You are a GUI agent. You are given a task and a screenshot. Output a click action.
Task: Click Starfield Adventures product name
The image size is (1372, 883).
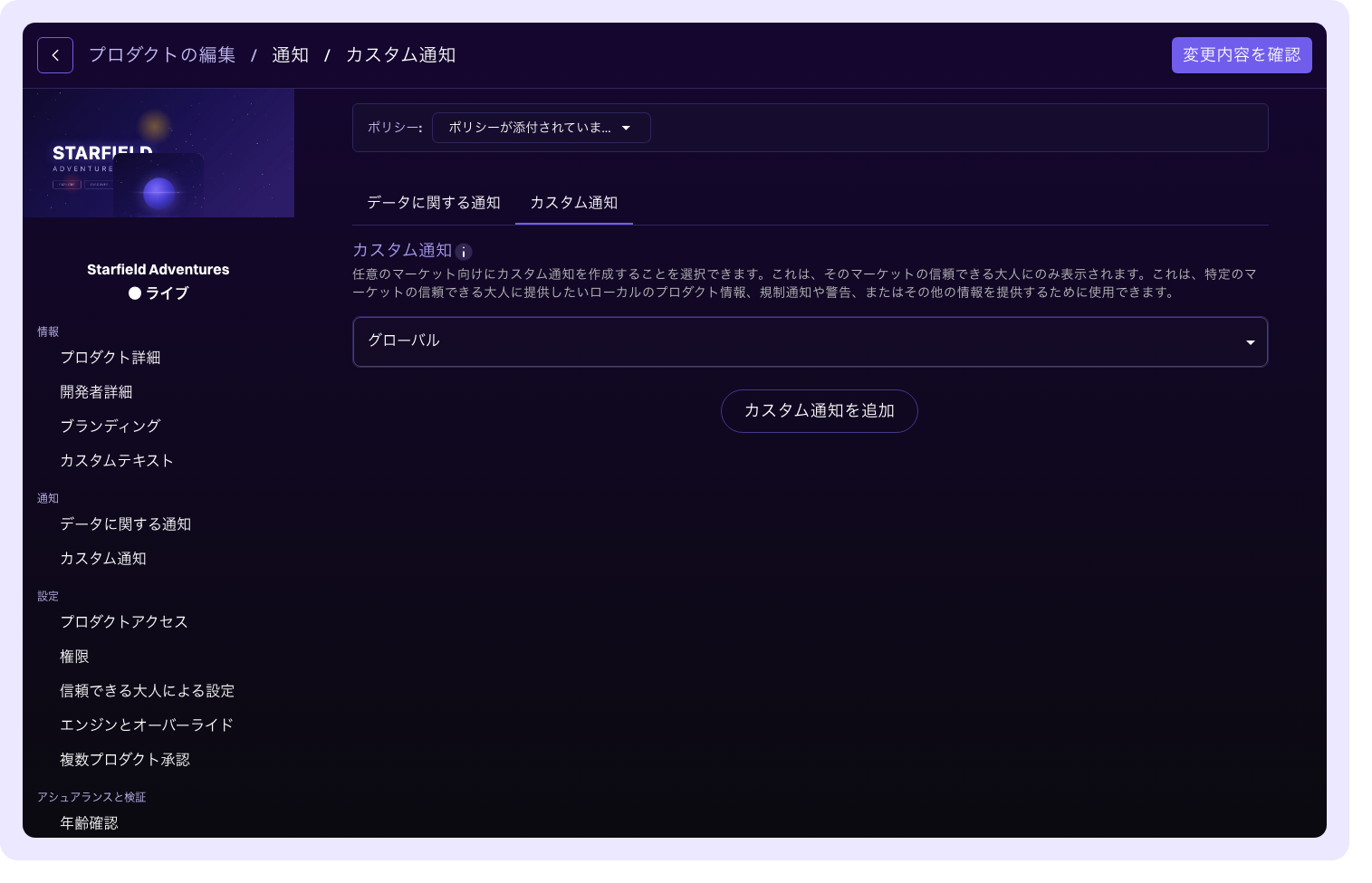[x=158, y=270]
